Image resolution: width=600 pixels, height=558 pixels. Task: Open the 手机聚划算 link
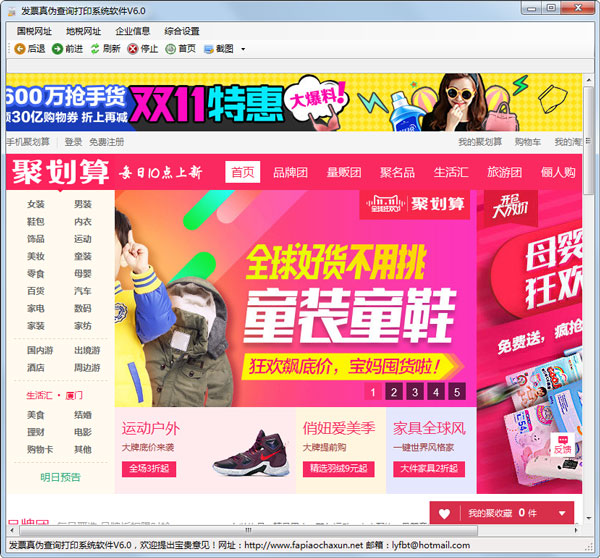(x=28, y=142)
